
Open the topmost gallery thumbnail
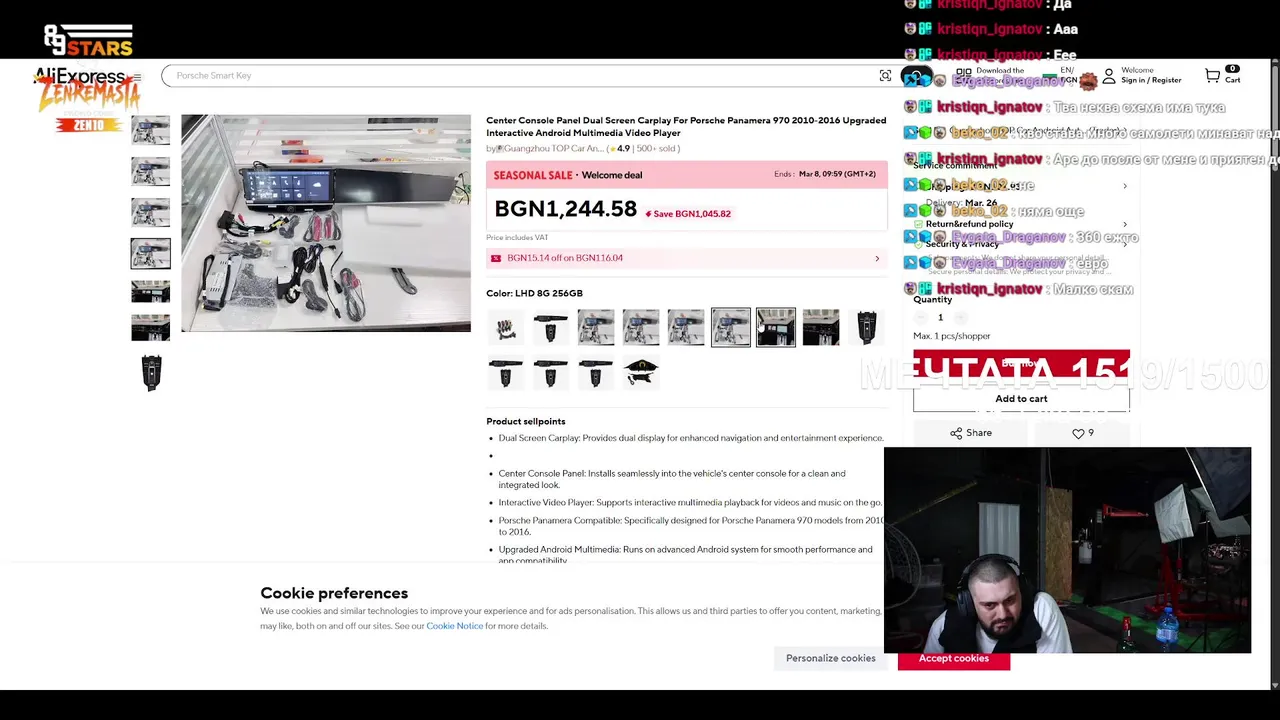[x=151, y=131]
